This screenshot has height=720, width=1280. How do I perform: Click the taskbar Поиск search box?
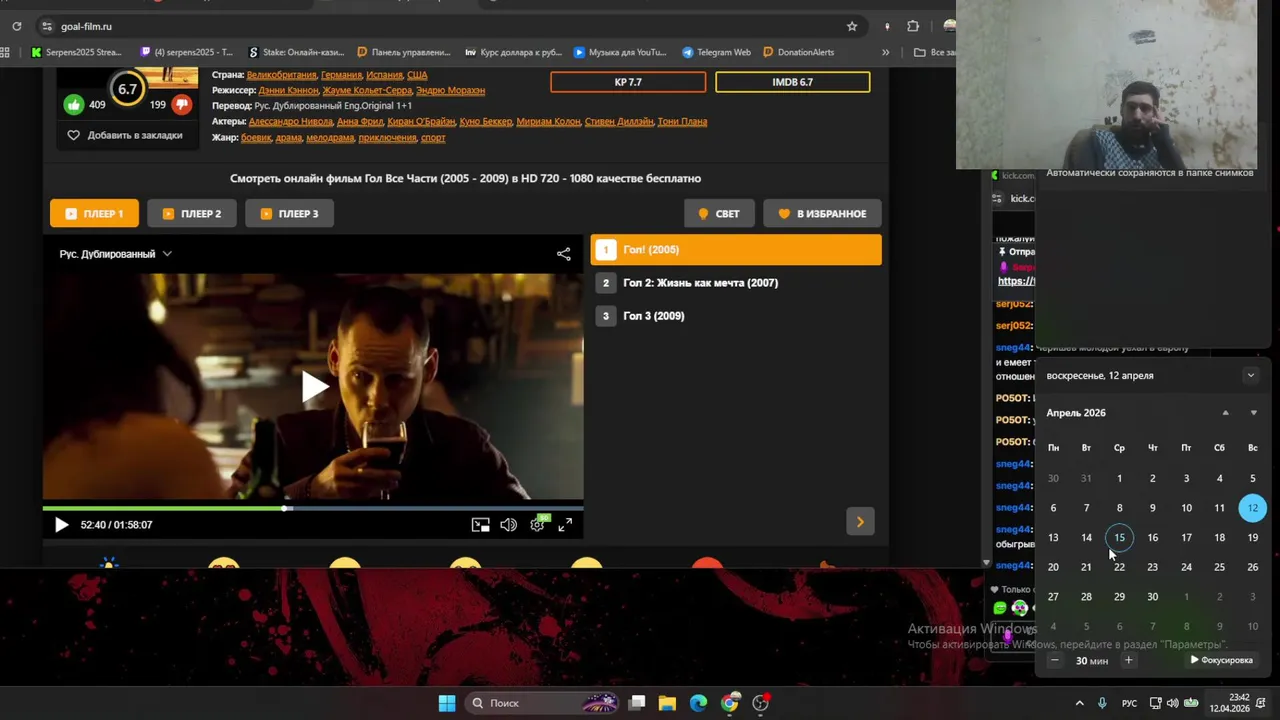pyautogui.click(x=545, y=703)
